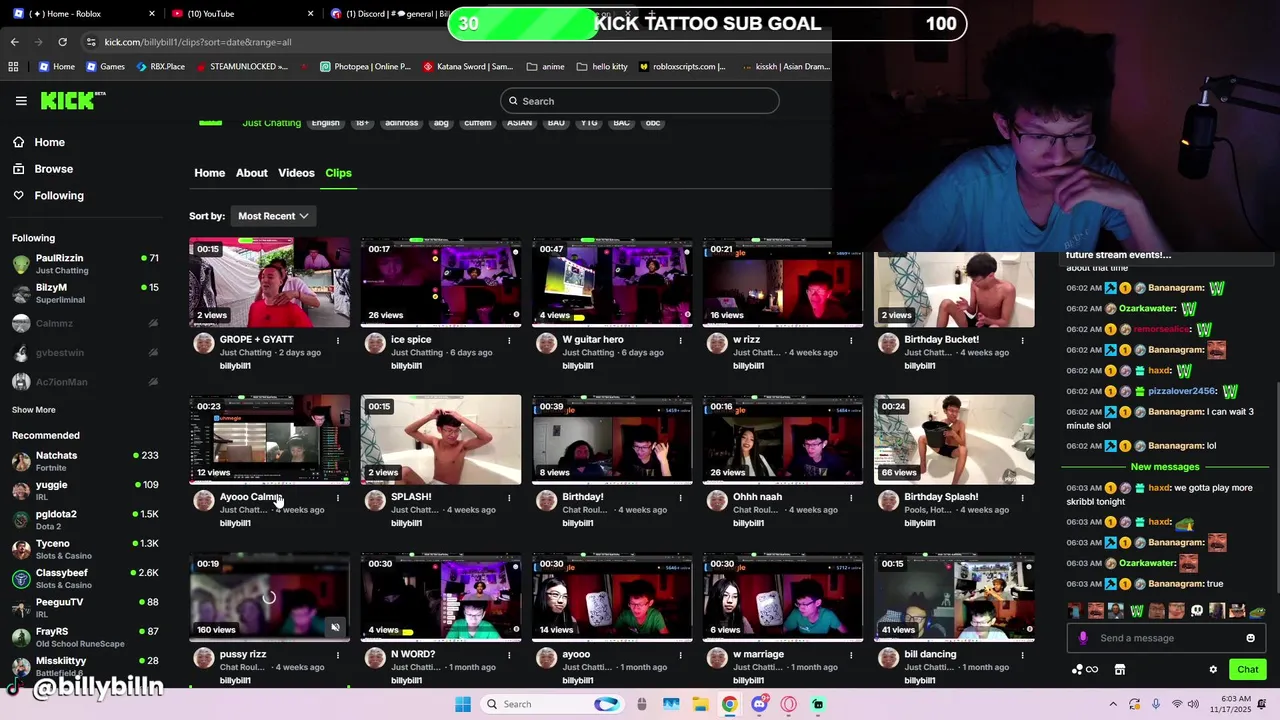1280x720 pixels.
Task: Open Discord from the taskbar
Action: [759, 704]
